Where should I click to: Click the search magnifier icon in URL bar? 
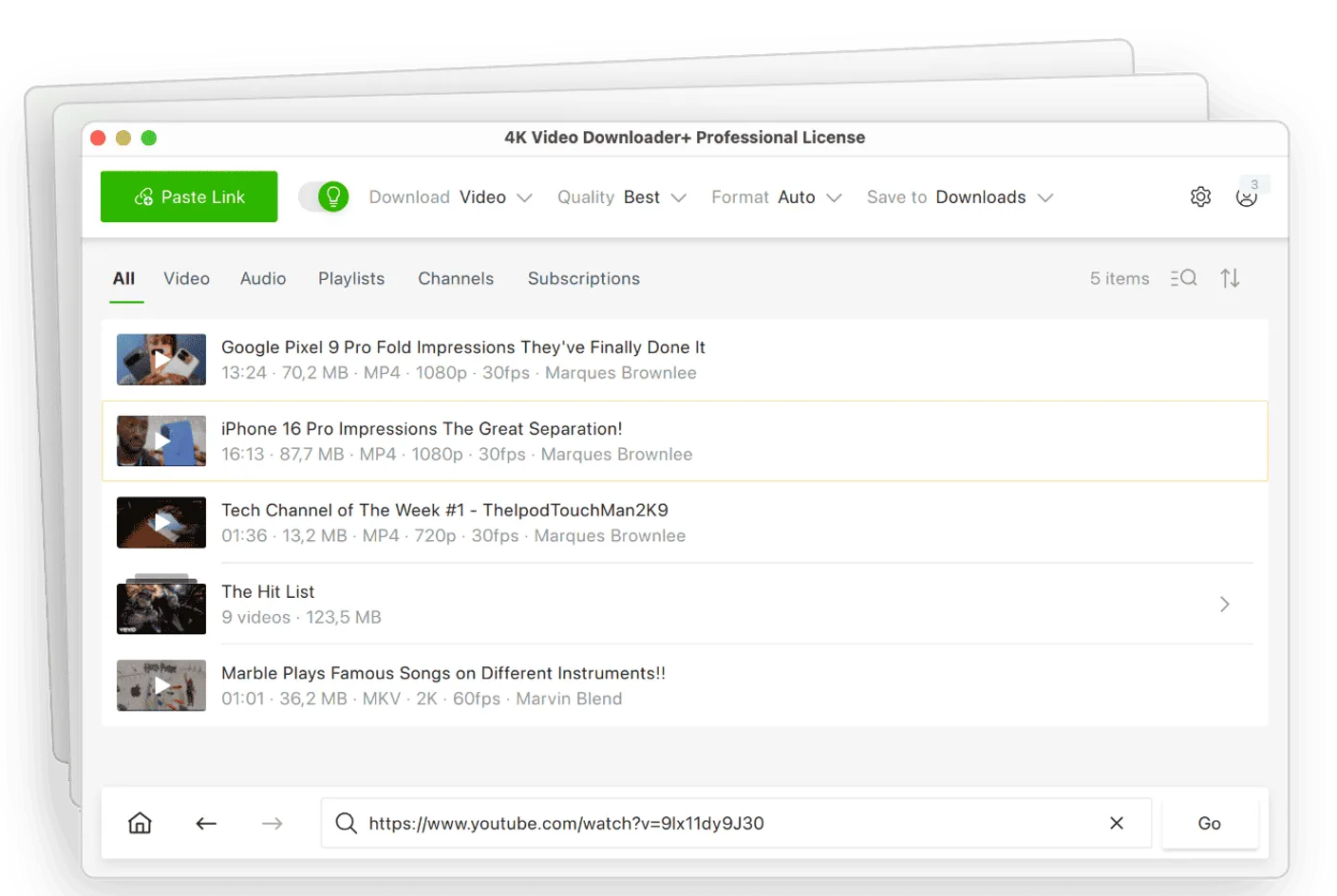347,823
